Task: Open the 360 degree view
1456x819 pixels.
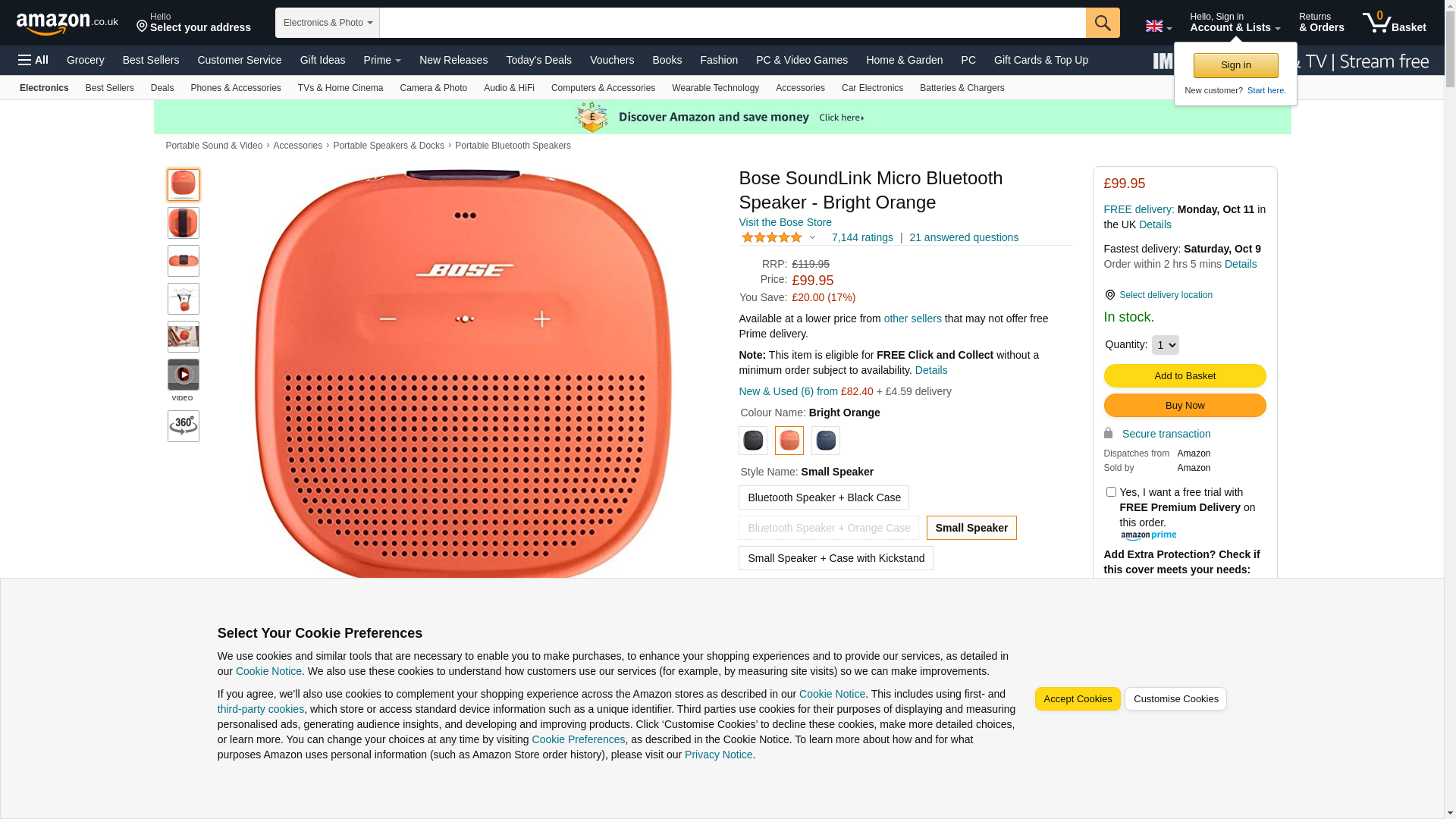Action: (x=183, y=426)
